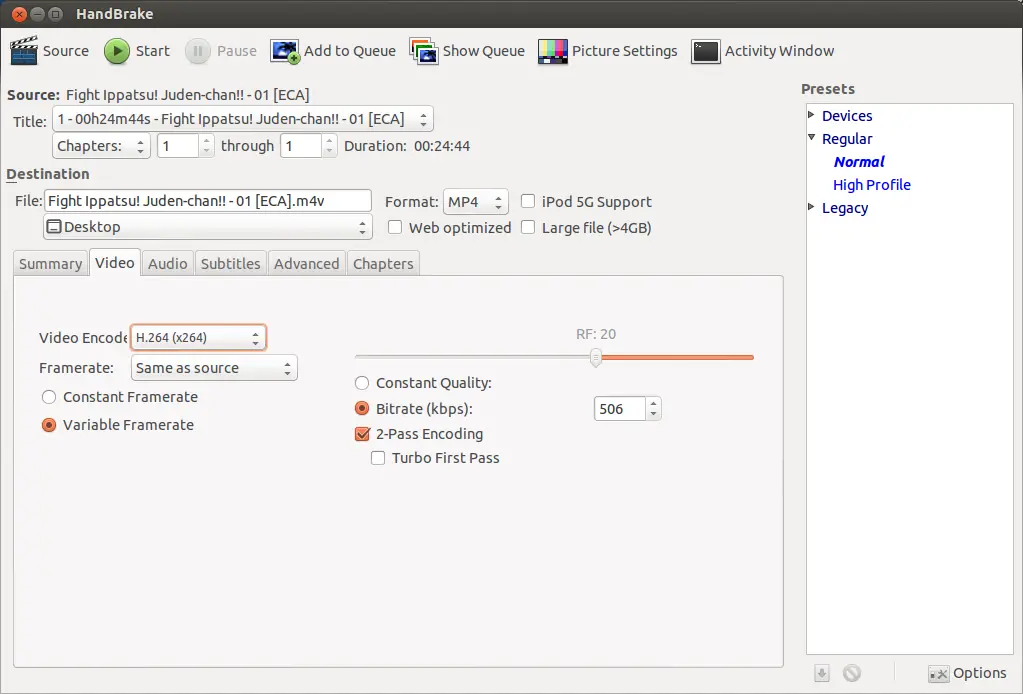Image resolution: width=1023 pixels, height=694 pixels.
Task: Open Show Queue icon
Action: [423, 51]
